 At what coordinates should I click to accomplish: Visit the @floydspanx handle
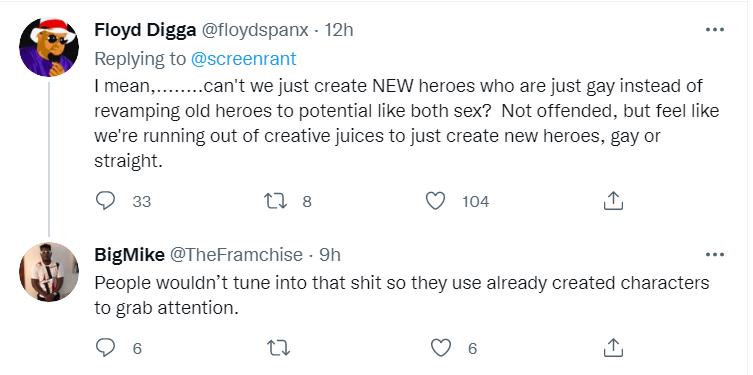pyautogui.click(x=254, y=31)
